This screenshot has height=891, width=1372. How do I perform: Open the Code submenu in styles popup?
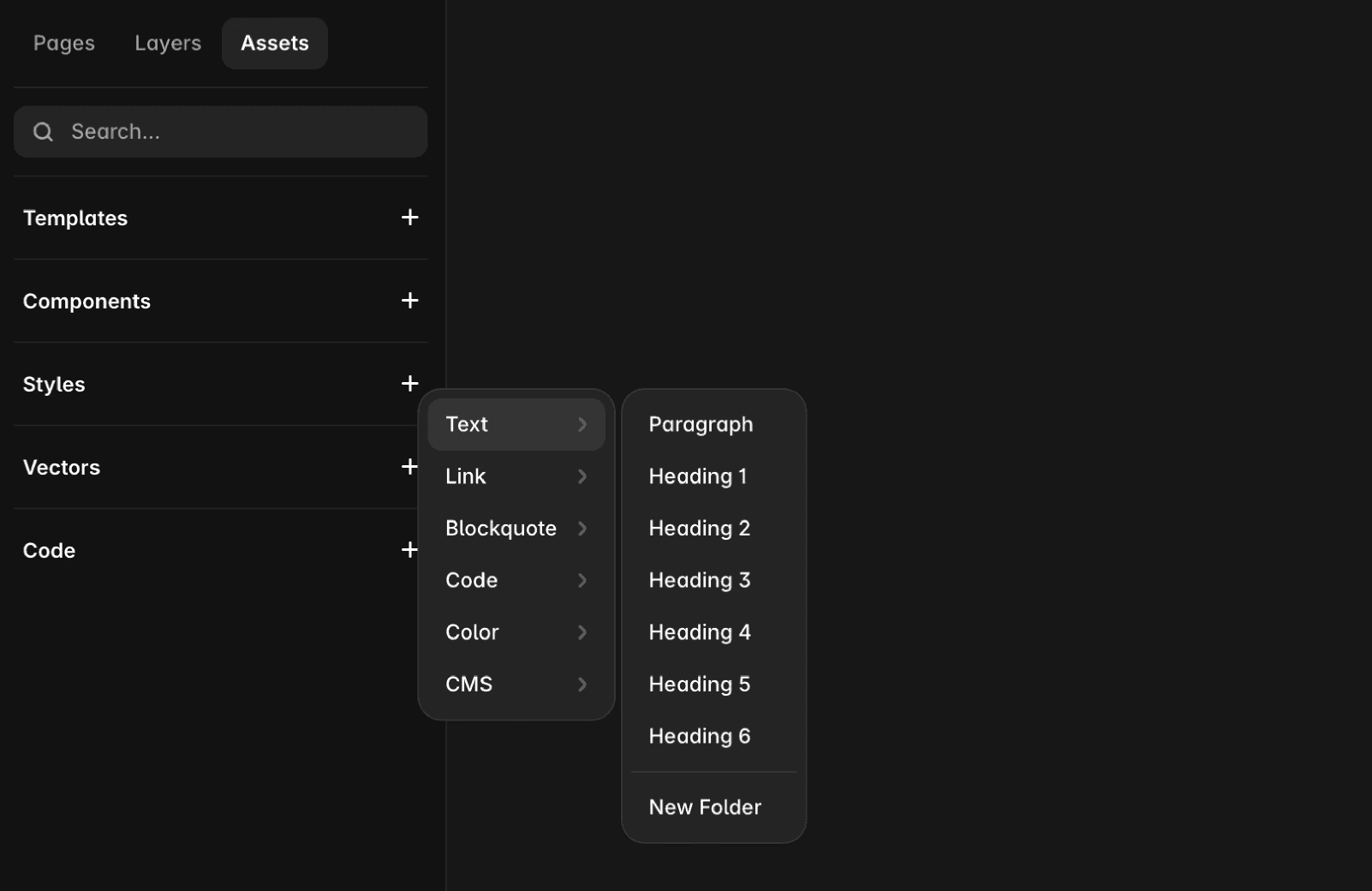pyautogui.click(x=516, y=580)
